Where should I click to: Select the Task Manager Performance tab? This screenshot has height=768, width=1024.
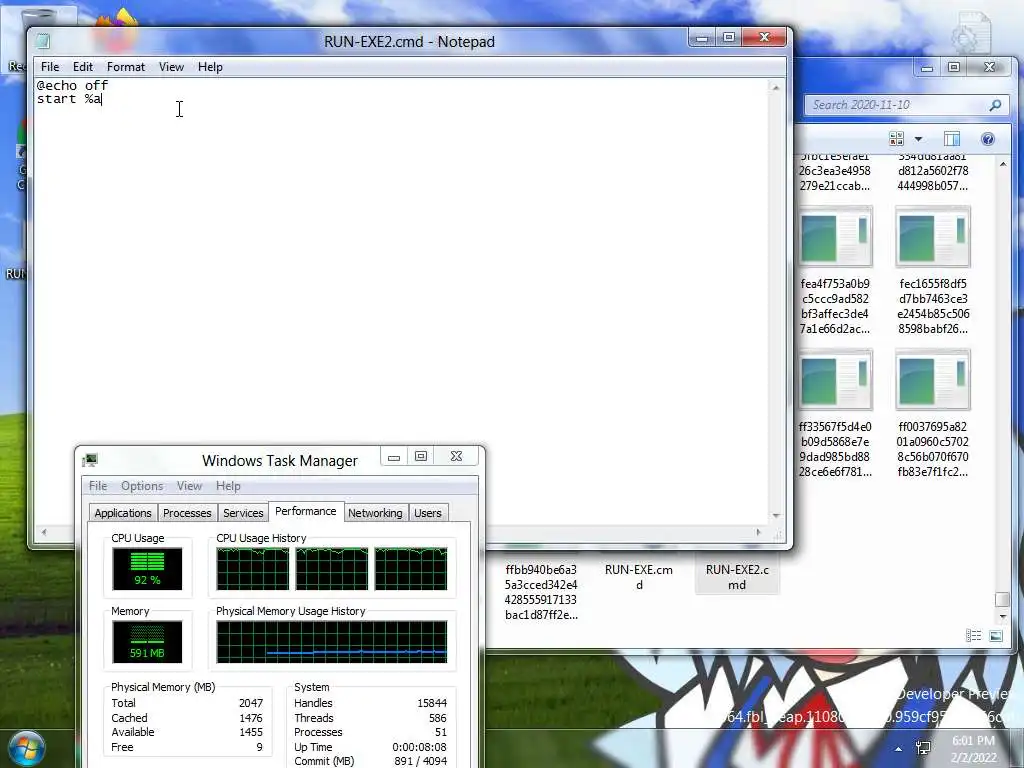point(306,511)
